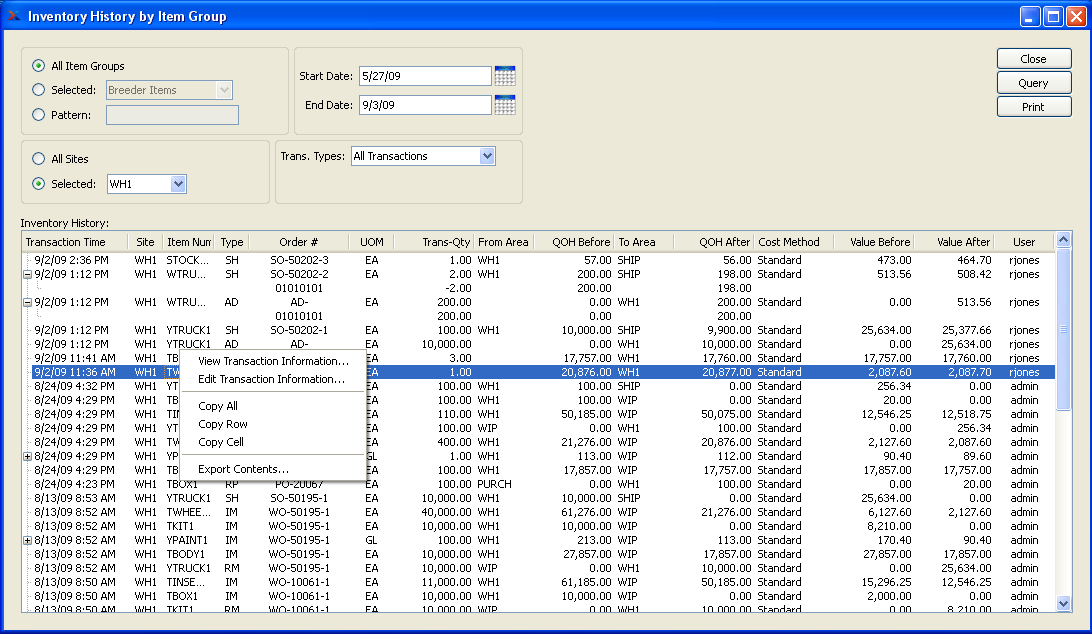Image resolution: width=1092 pixels, height=634 pixels.
Task: Click the xTuple icon in title bar
Action: [13, 16]
